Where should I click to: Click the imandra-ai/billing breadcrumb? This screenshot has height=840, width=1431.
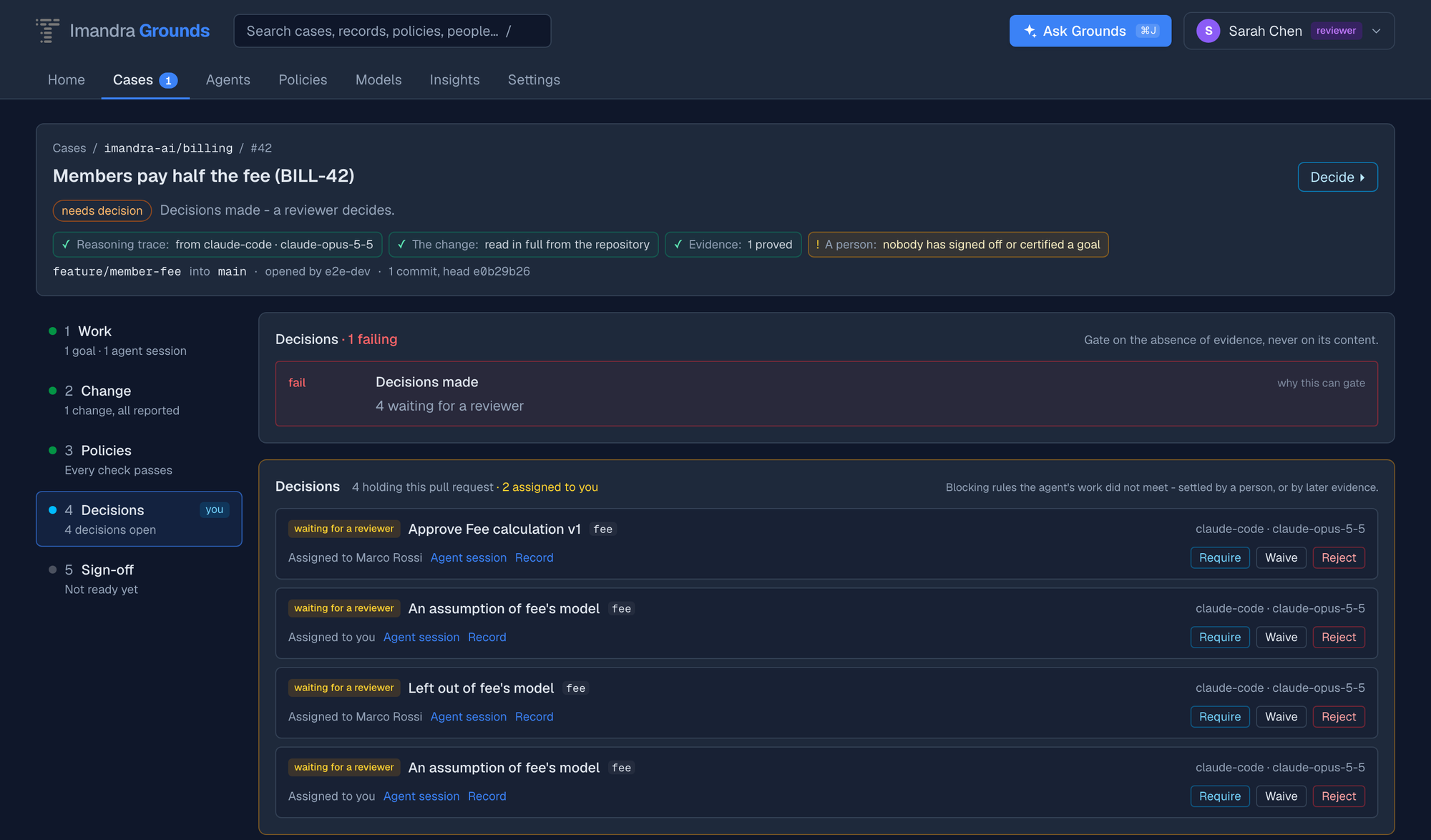(168, 148)
